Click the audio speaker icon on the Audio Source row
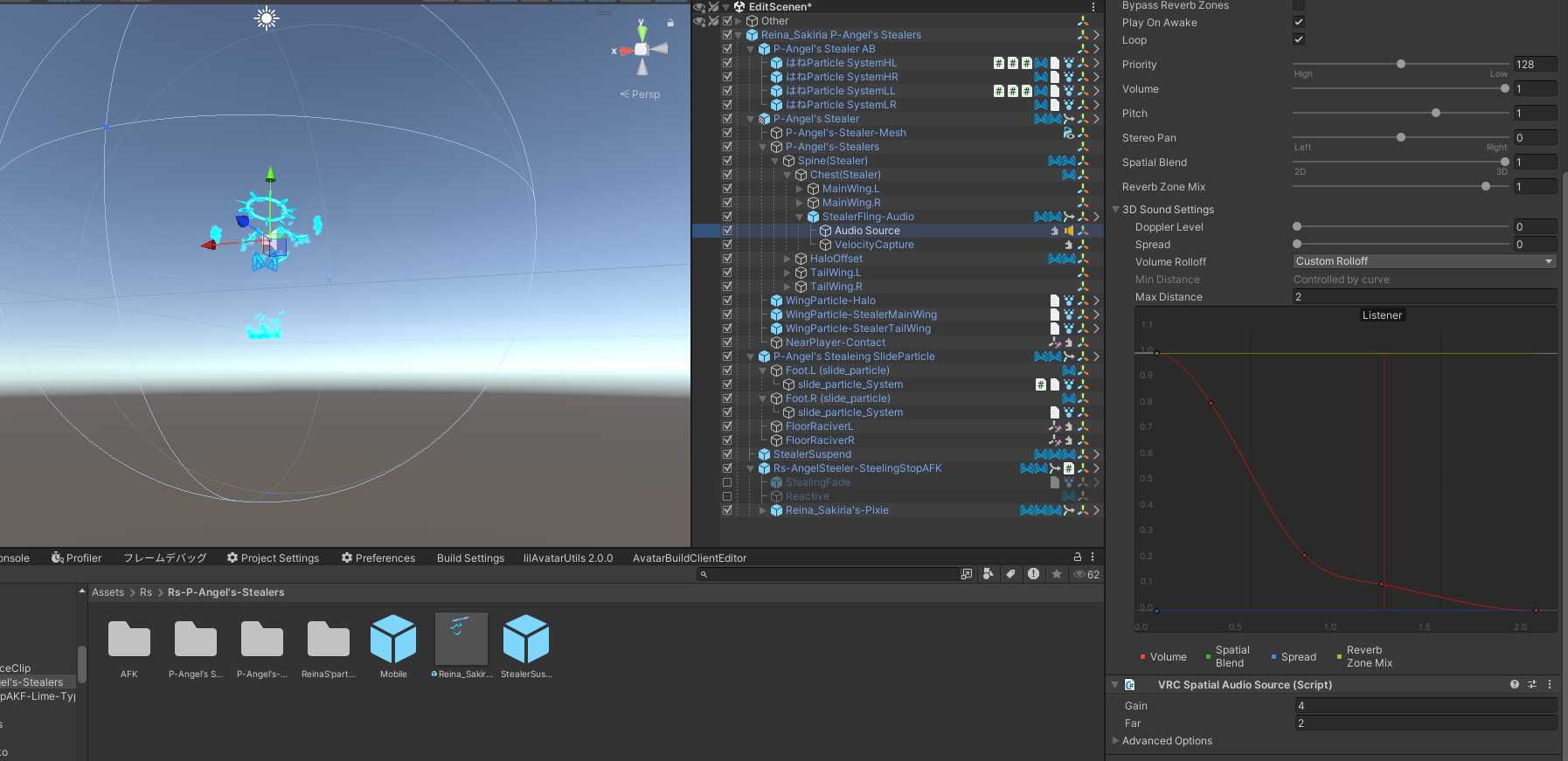Screen dimensions: 1568x761 (1068, 231)
